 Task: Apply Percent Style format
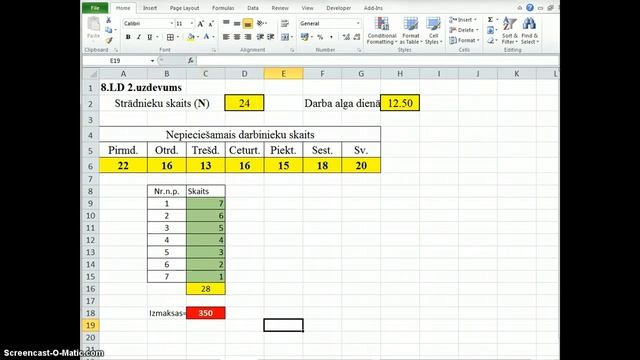click(x=320, y=37)
